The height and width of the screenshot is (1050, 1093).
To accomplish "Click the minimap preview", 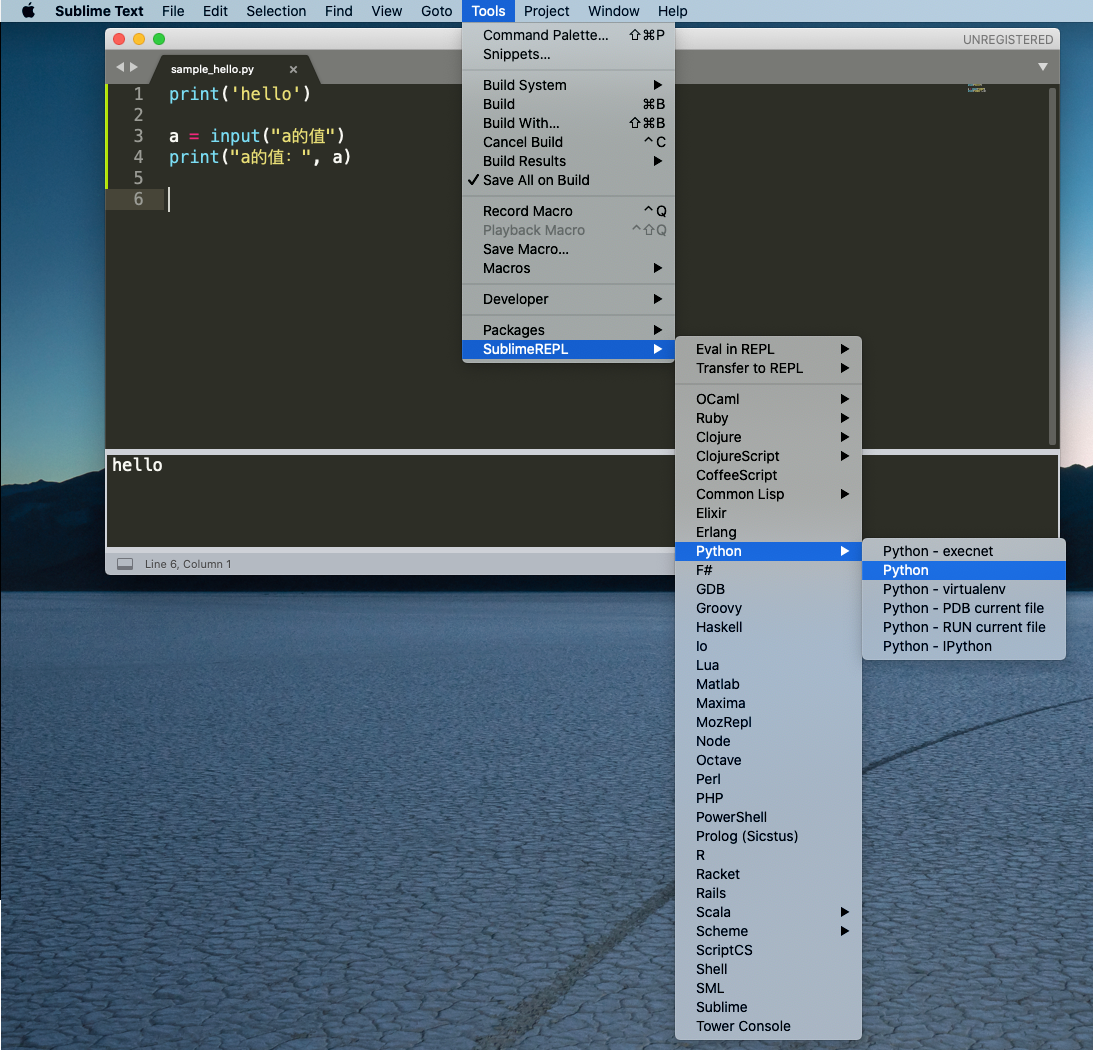I will pyautogui.click(x=976, y=89).
